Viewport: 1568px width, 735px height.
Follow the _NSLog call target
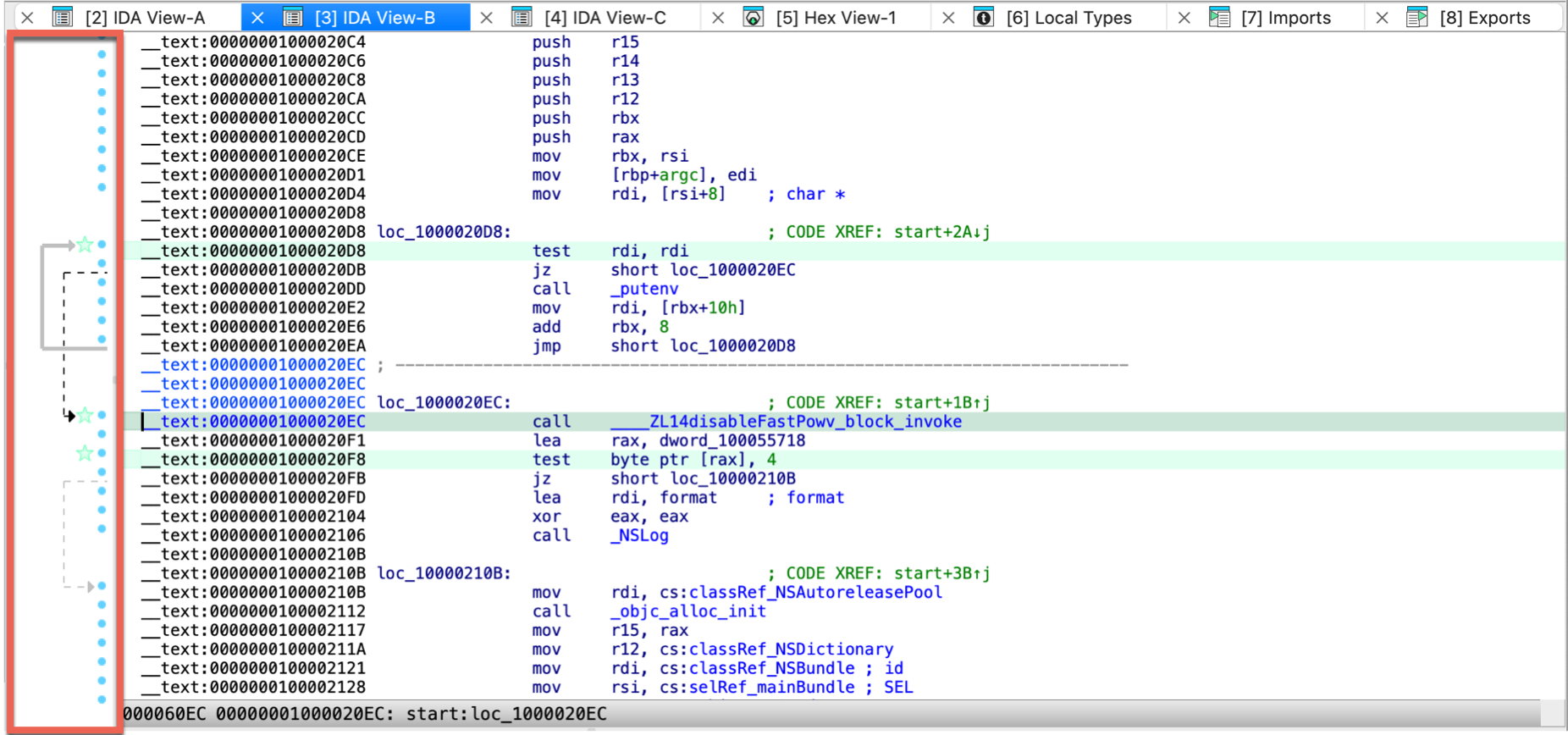[x=639, y=536]
